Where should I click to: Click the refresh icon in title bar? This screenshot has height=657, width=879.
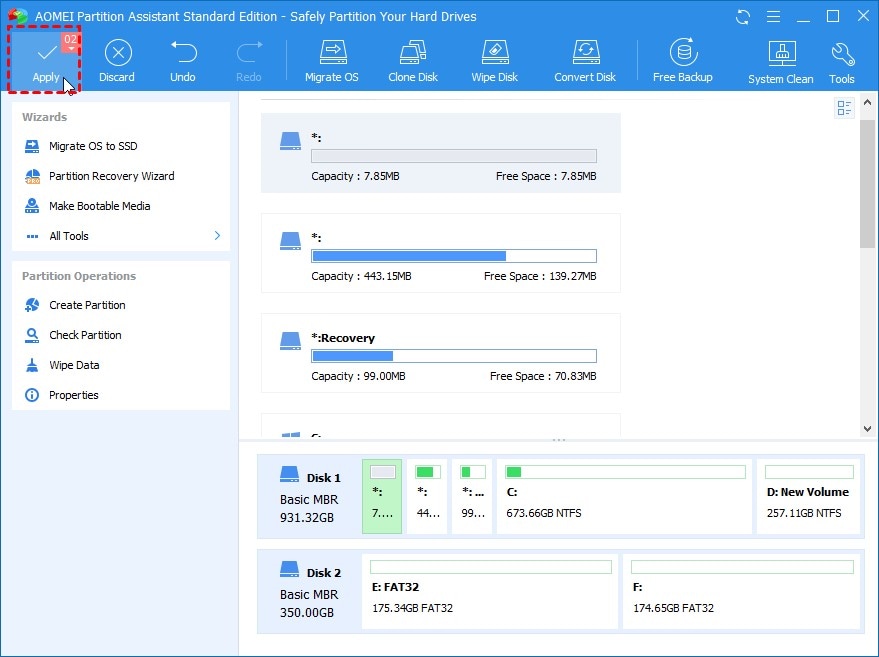[743, 17]
